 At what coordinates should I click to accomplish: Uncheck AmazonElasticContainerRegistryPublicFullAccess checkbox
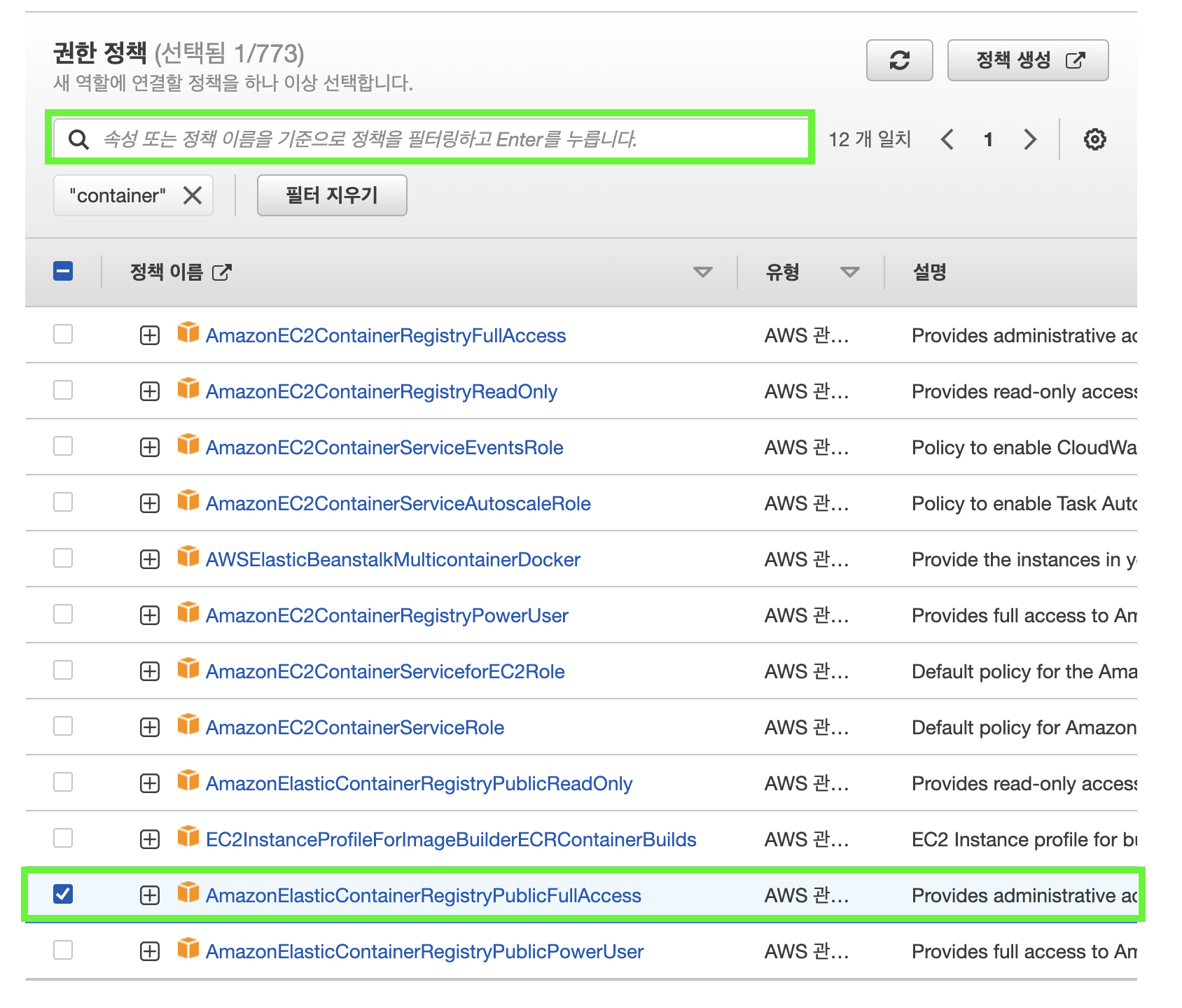coord(63,894)
